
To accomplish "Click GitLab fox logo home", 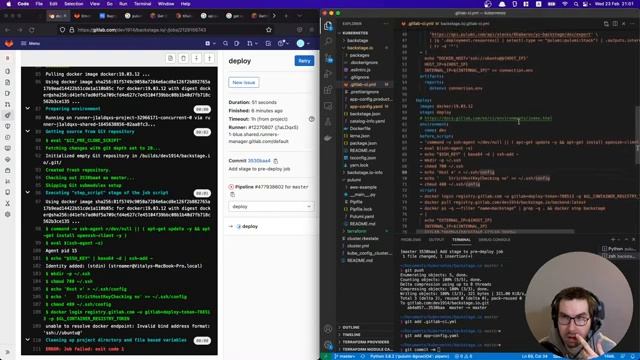I will click(9, 43).
